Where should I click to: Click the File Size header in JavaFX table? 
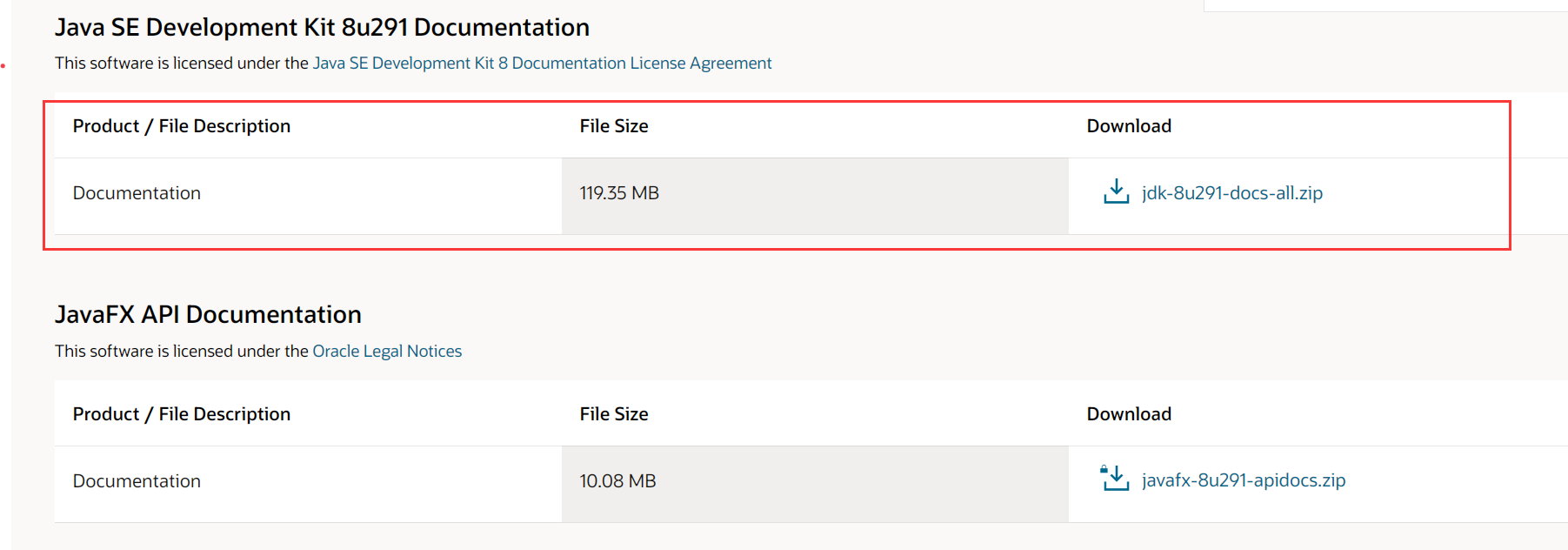click(x=614, y=414)
